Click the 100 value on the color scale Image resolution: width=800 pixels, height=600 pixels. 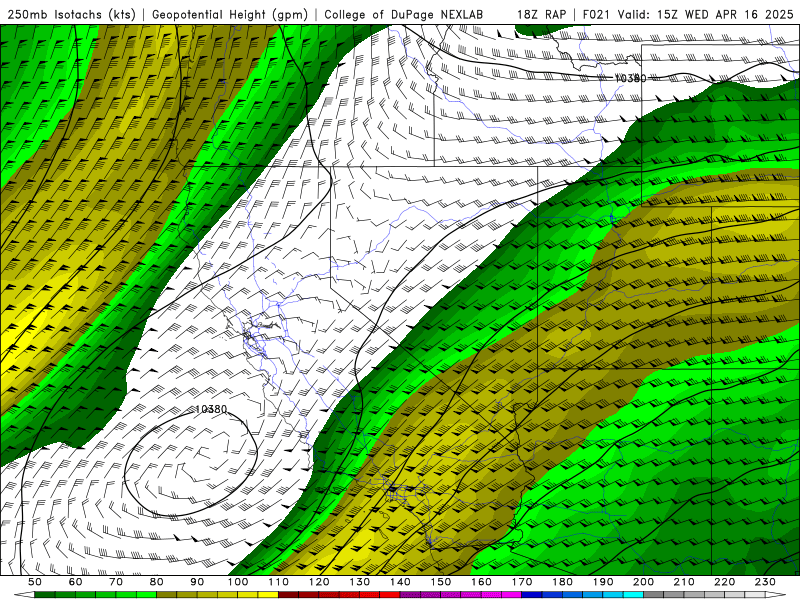[x=238, y=582]
